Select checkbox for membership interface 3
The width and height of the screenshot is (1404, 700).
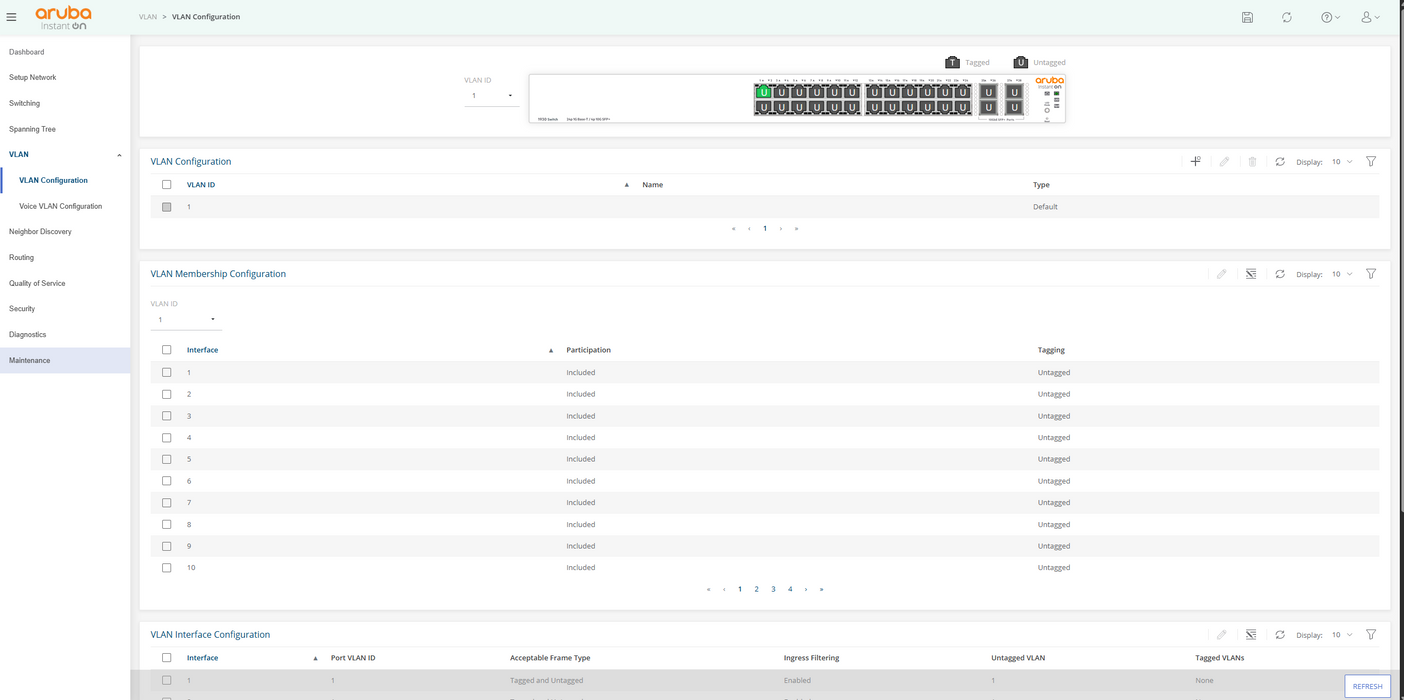click(x=166, y=416)
